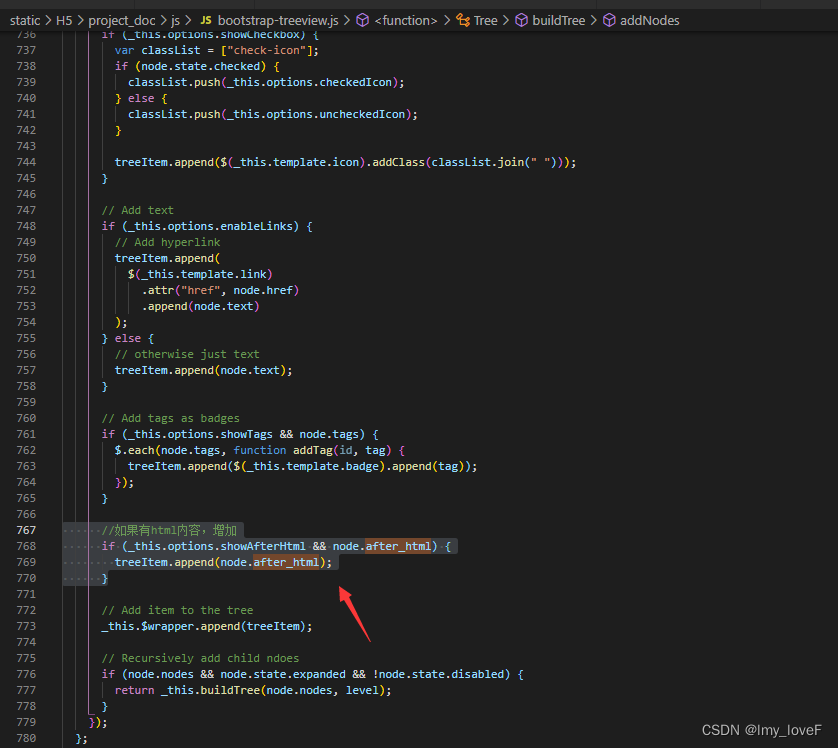Viewport: 838px width, 748px height.
Task: Click 'addClass' call on line 744
Action: click(x=398, y=162)
